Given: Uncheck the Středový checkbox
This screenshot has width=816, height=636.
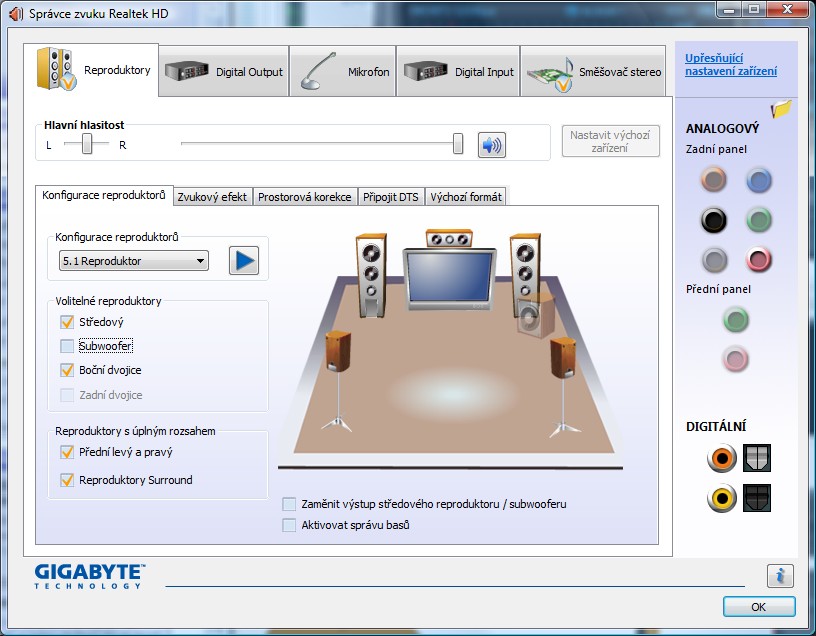Looking at the screenshot, I should [x=67, y=322].
